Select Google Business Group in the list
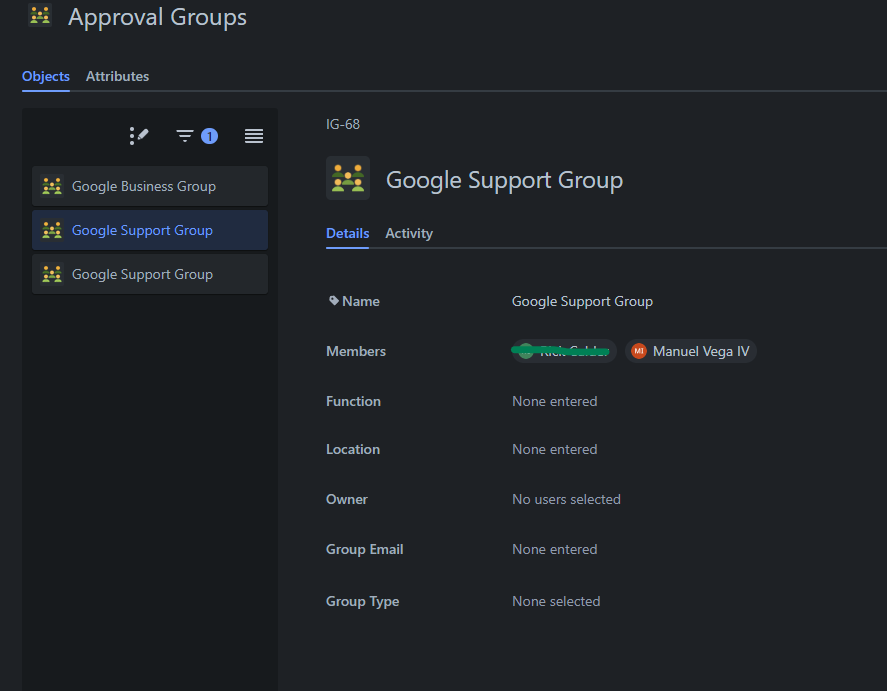The width and height of the screenshot is (887, 691). pyautogui.click(x=150, y=186)
